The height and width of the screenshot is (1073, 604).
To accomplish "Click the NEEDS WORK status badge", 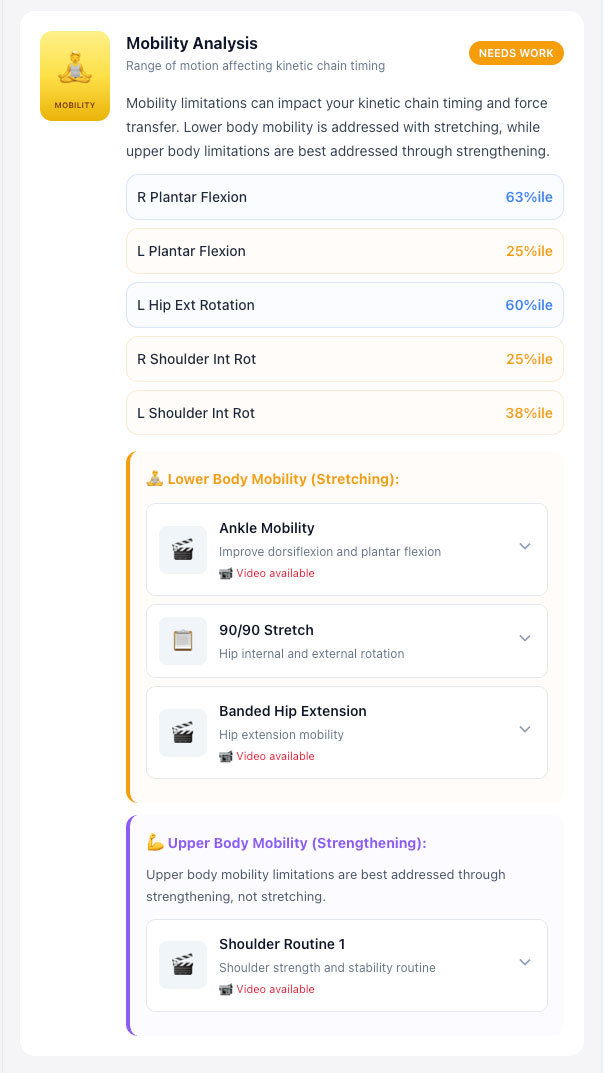I will coord(516,53).
